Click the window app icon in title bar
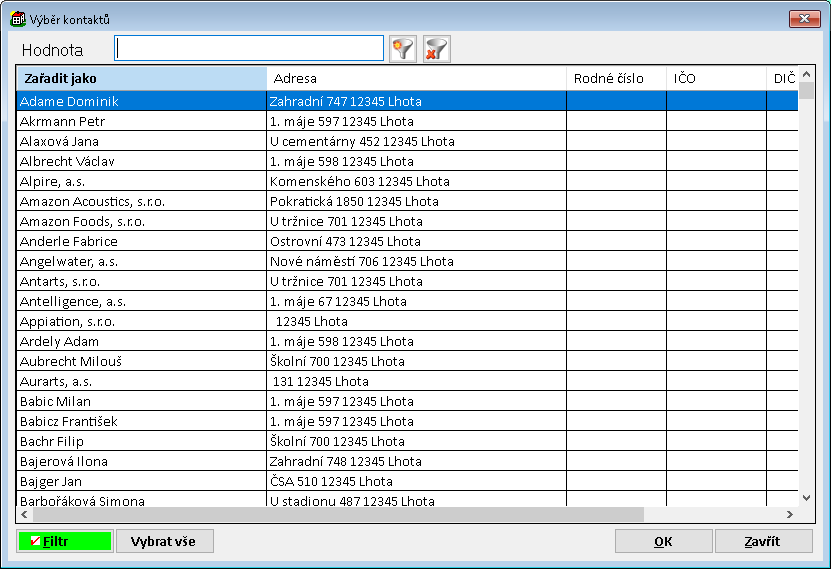 tap(18, 19)
